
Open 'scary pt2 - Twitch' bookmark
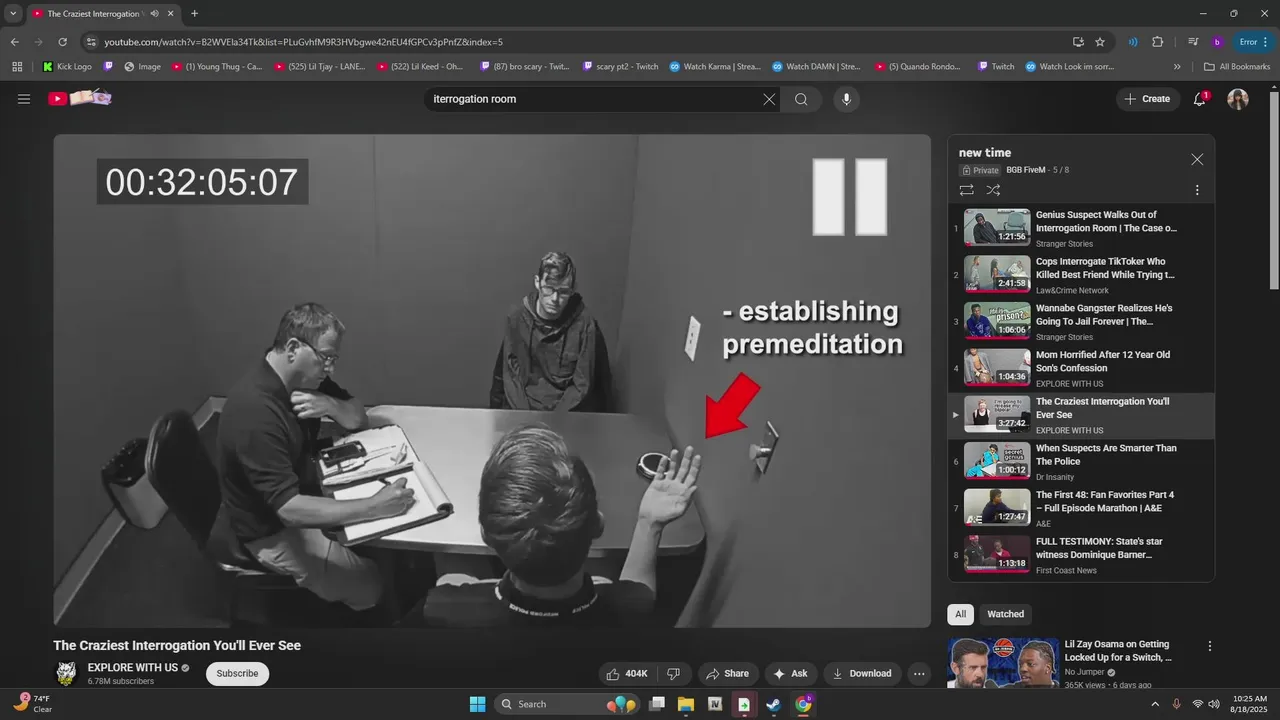[x=620, y=67]
